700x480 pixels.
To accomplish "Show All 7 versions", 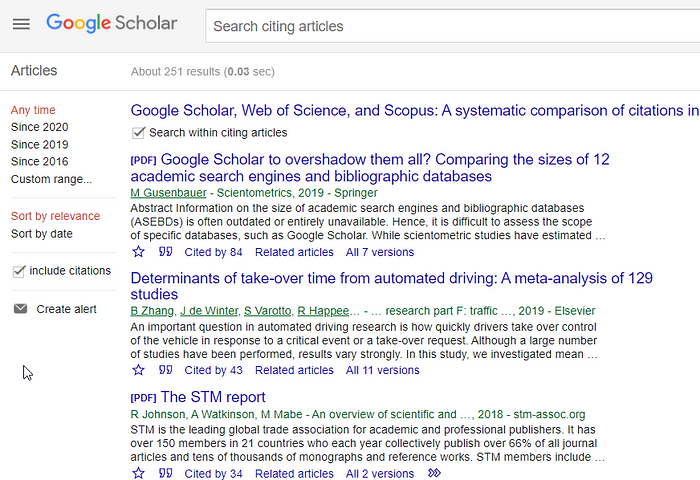I will pyautogui.click(x=380, y=252).
